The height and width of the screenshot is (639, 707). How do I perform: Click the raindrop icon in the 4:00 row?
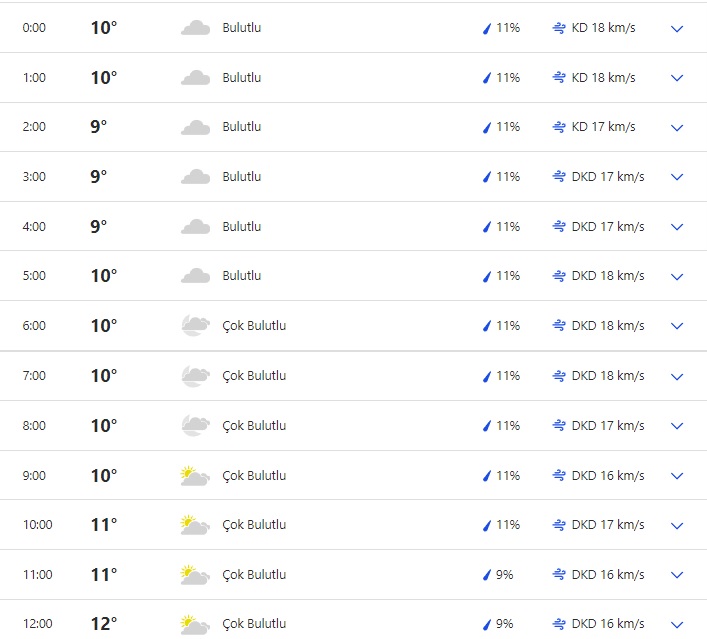click(487, 227)
